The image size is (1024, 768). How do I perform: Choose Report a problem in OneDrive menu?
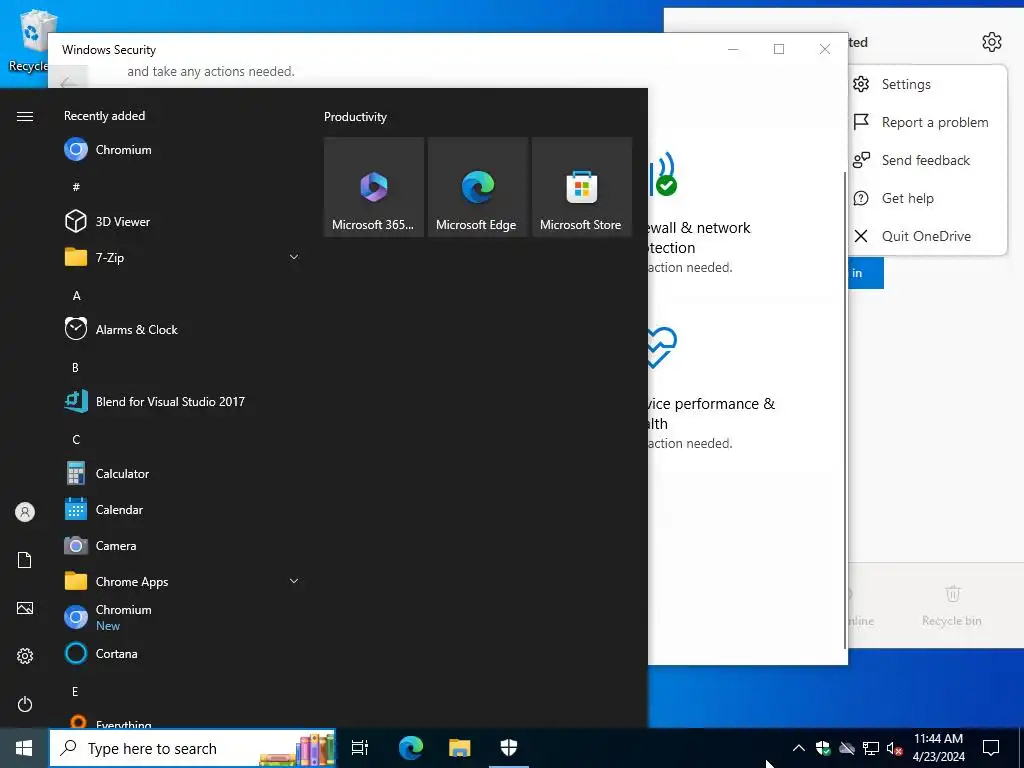pos(927,122)
